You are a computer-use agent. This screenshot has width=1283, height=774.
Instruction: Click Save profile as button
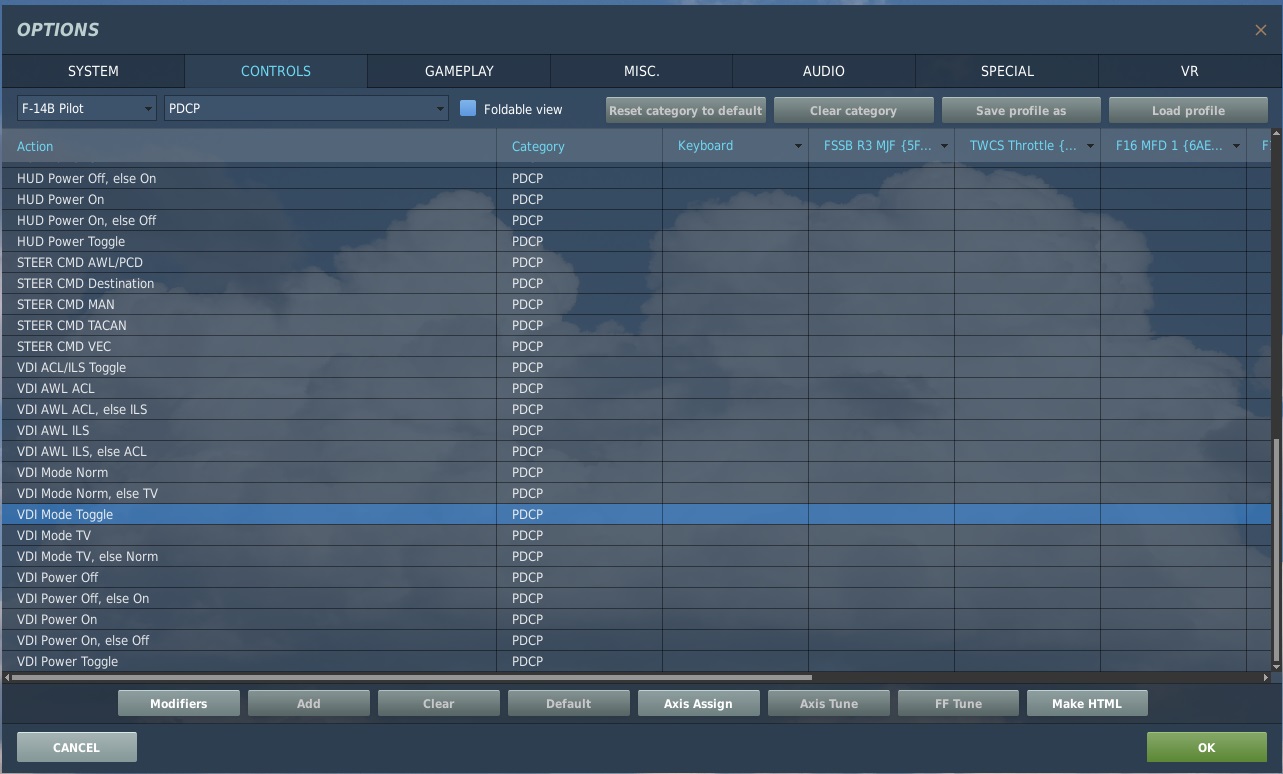1021,110
